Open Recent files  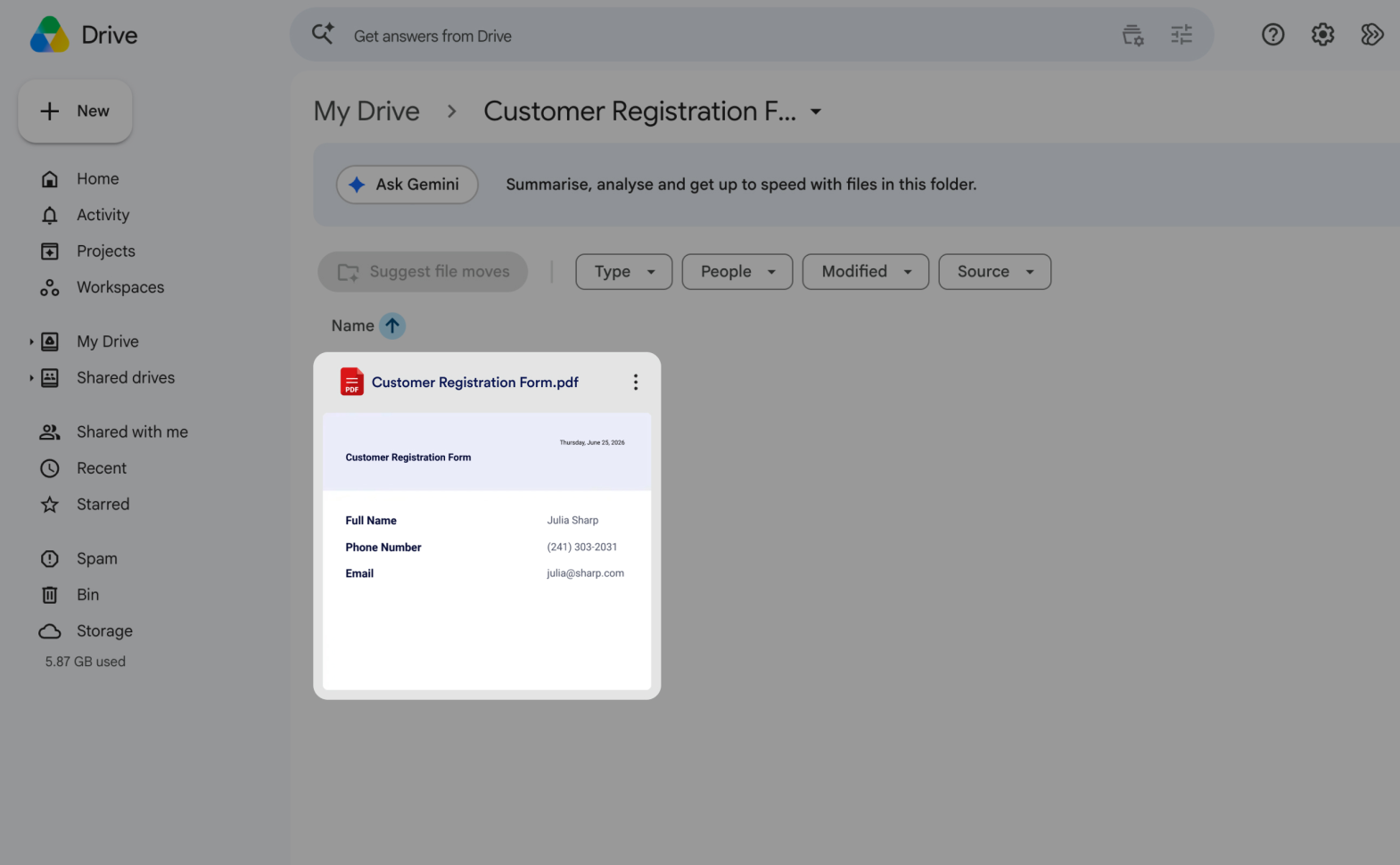tap(102, 468)
